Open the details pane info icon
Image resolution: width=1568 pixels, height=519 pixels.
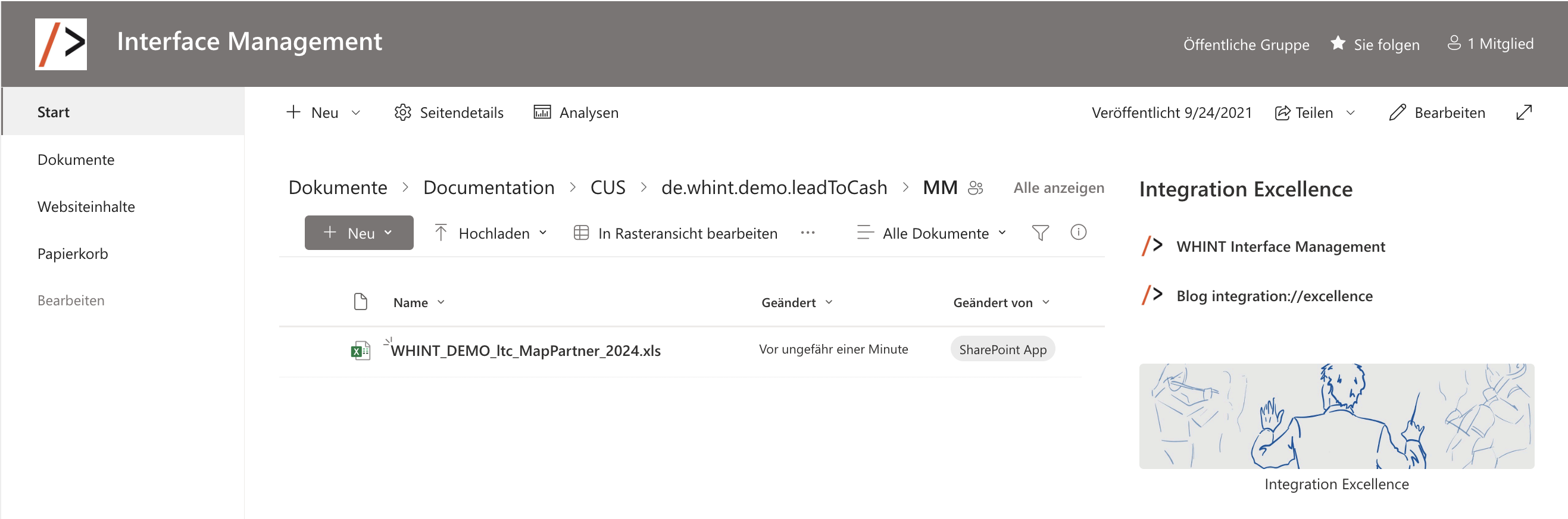click(1078, 233)
